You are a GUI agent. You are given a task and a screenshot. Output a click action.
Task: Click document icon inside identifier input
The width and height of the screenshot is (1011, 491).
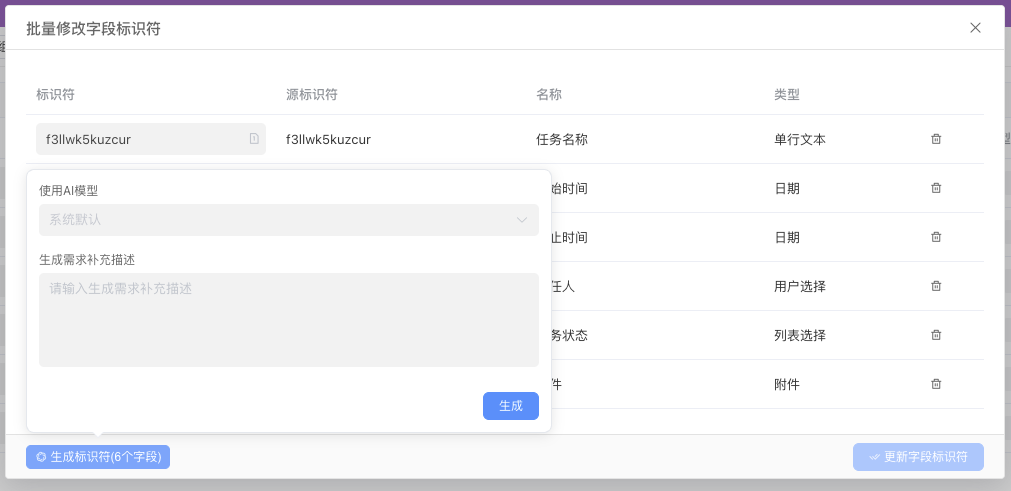[254, 139]
